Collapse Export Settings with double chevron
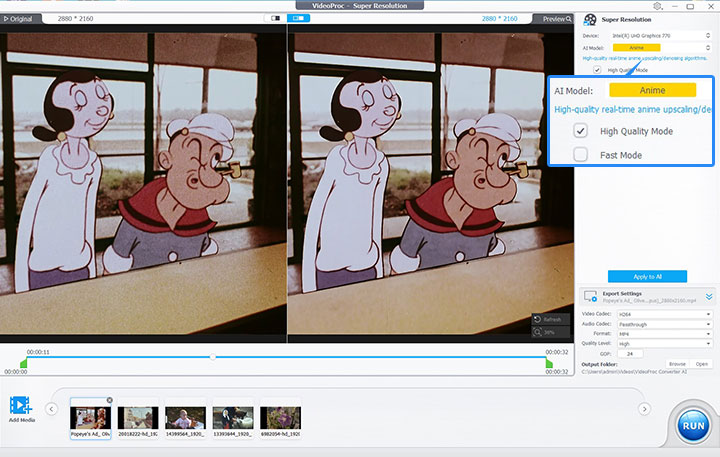Screen dimensions: 720x457 point(709,297)
